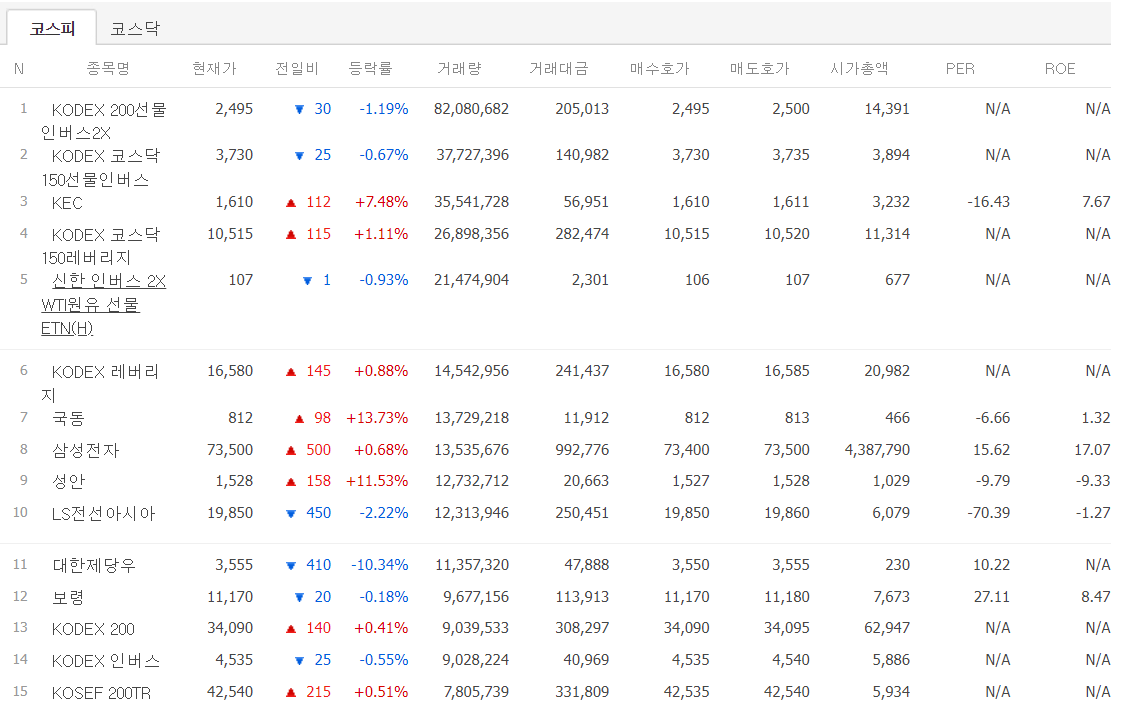Open KODEX 코스닥150선물인버스 stock
Viewport: 1121px width, 716px height.
click(x=101, y=167)
